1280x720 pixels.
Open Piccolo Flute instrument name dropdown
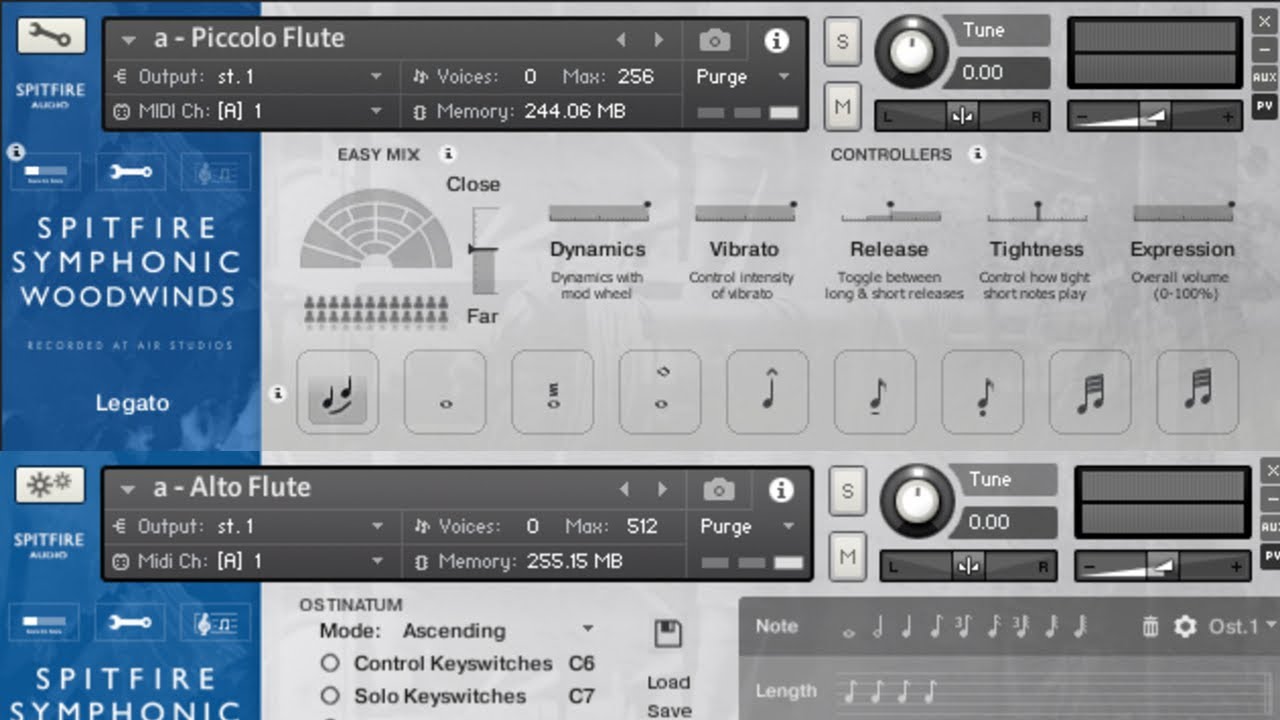[128, 41]
